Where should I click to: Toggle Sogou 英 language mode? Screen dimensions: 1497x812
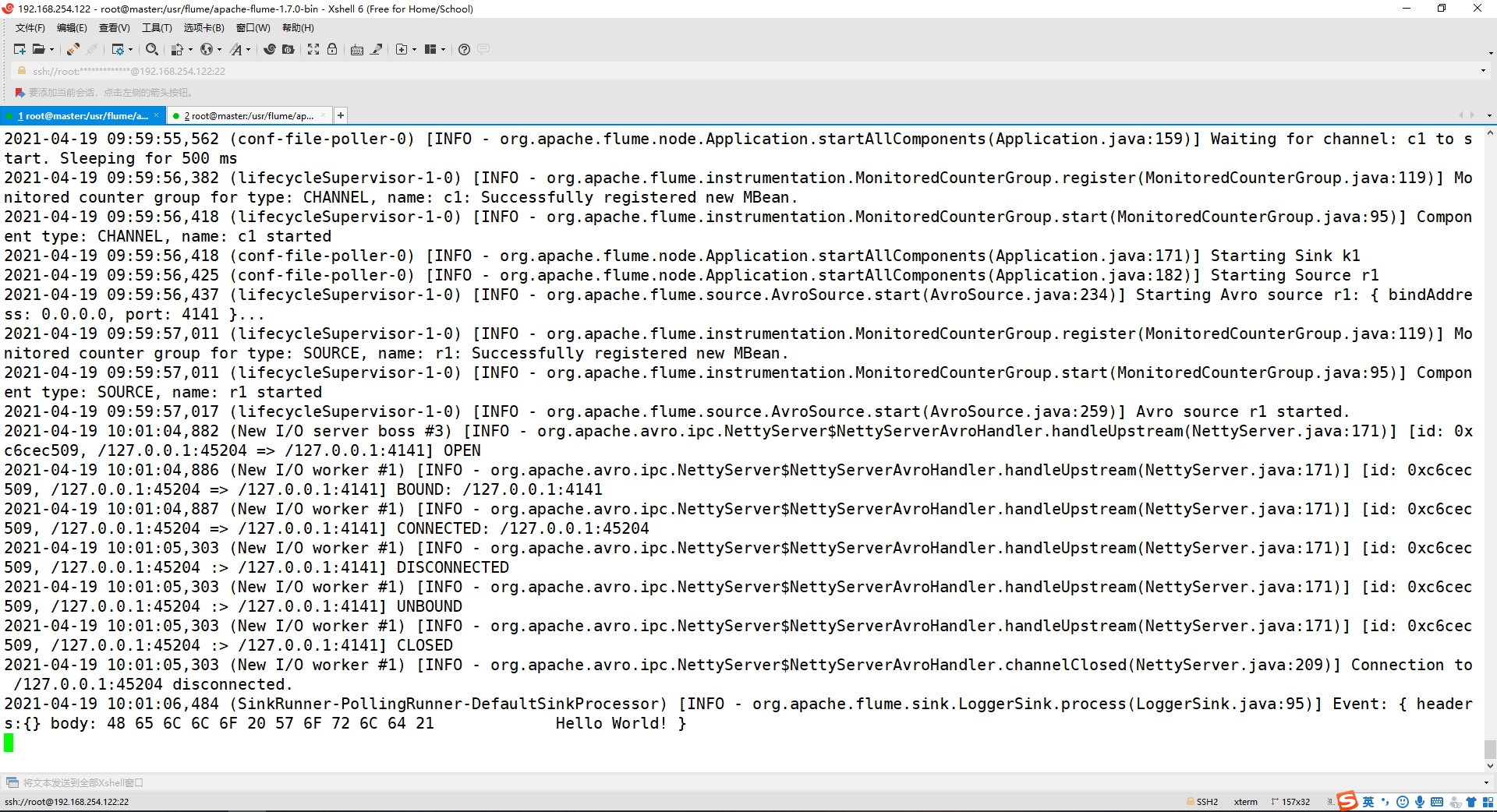click(1368, 802)
